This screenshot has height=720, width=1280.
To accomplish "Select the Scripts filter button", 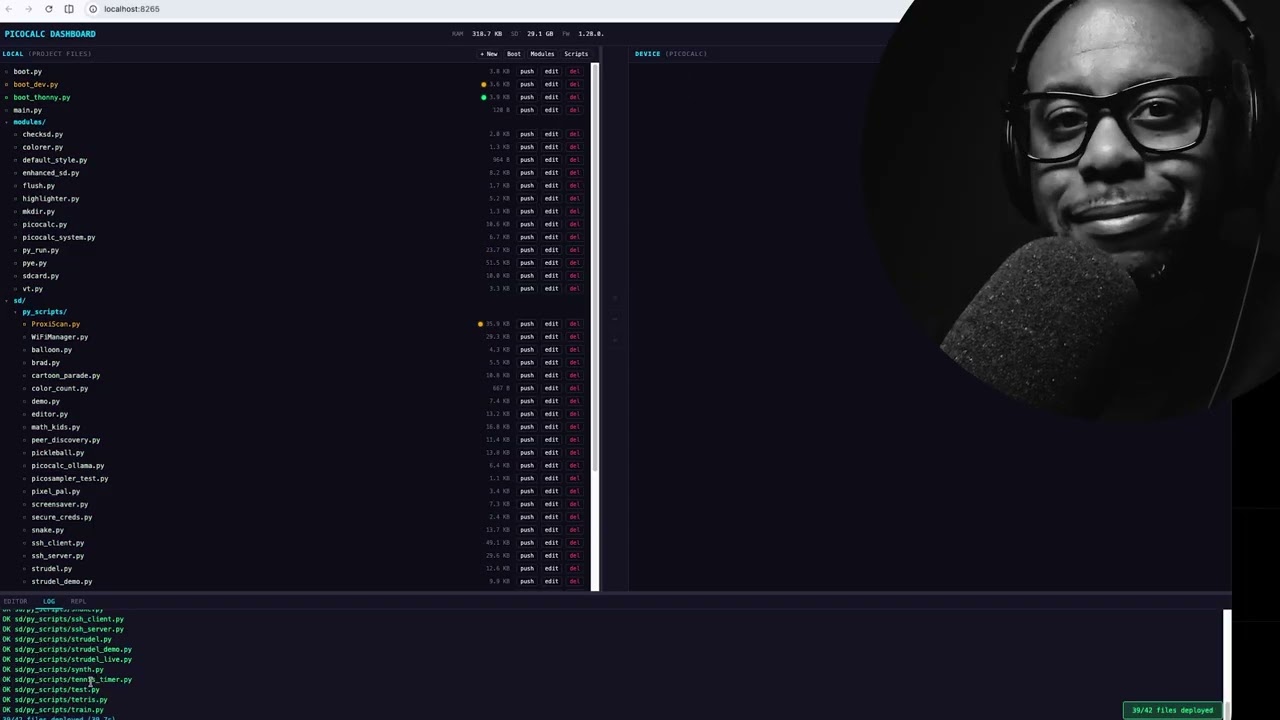I will coord(576,54).
